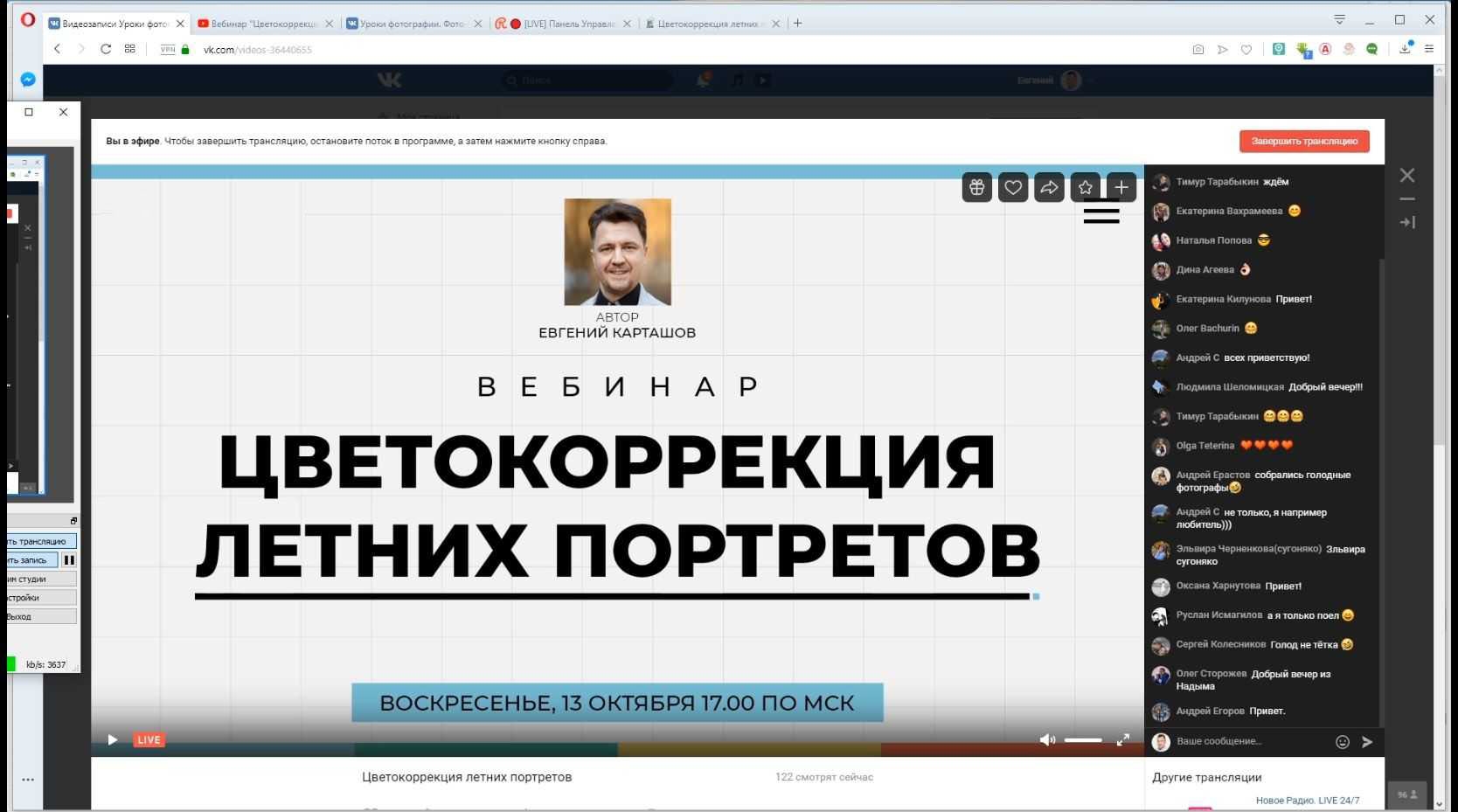The image size is (1458, 812).
Task: Mute the video sound
Action: point(1047,739)
